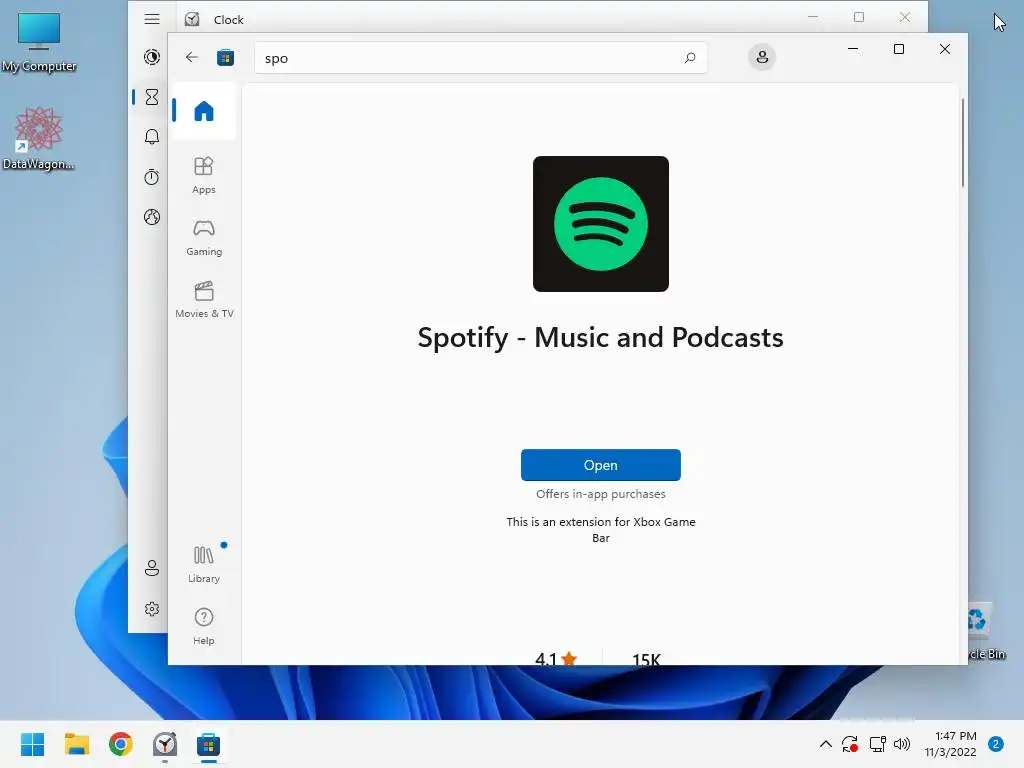Close the Microsoft Store window

(944, 49)
